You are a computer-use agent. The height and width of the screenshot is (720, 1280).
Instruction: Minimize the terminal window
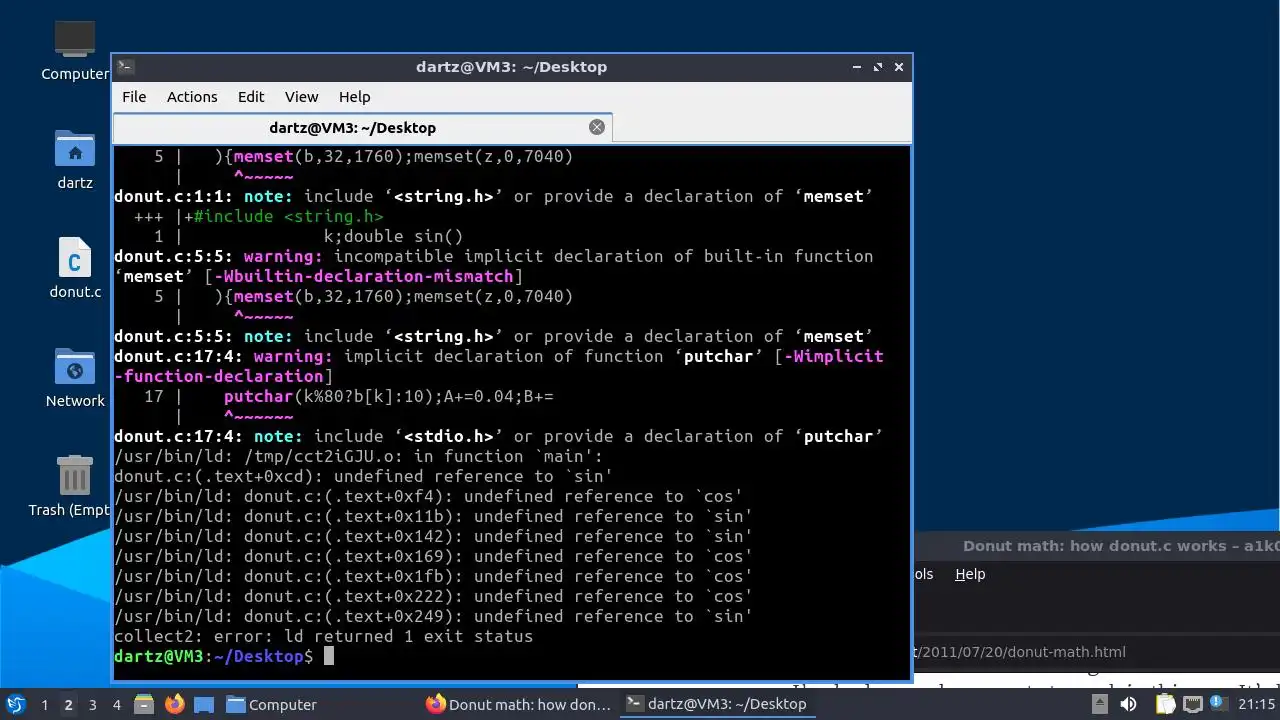pos(857,67)
